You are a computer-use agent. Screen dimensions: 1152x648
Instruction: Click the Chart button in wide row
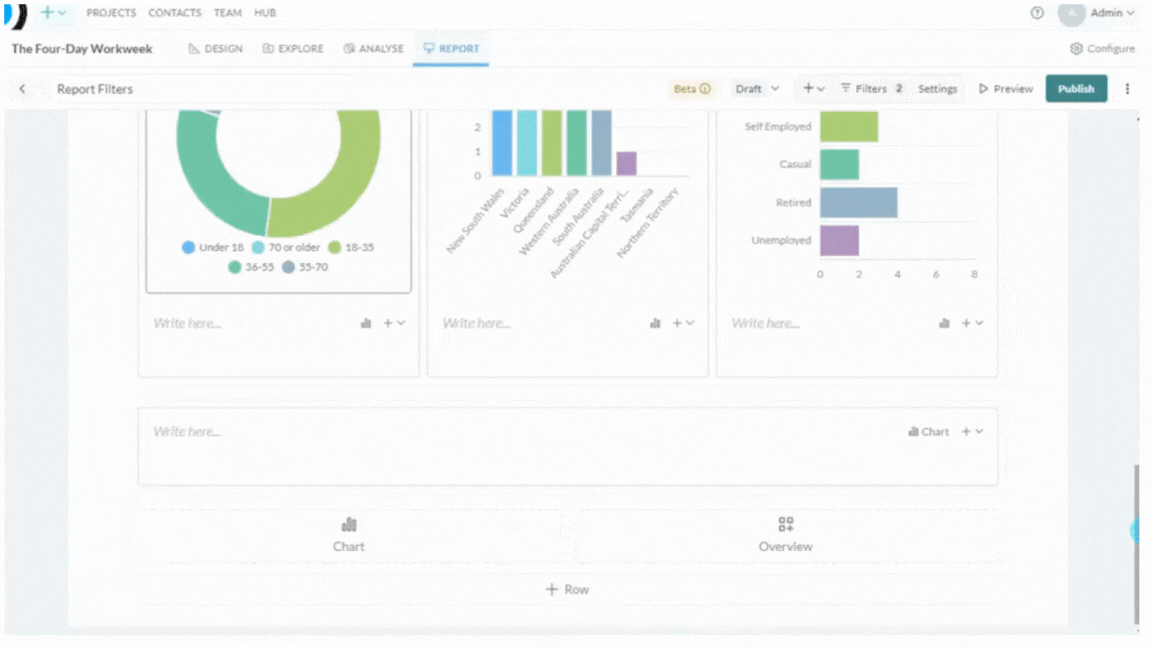point(929,432)
